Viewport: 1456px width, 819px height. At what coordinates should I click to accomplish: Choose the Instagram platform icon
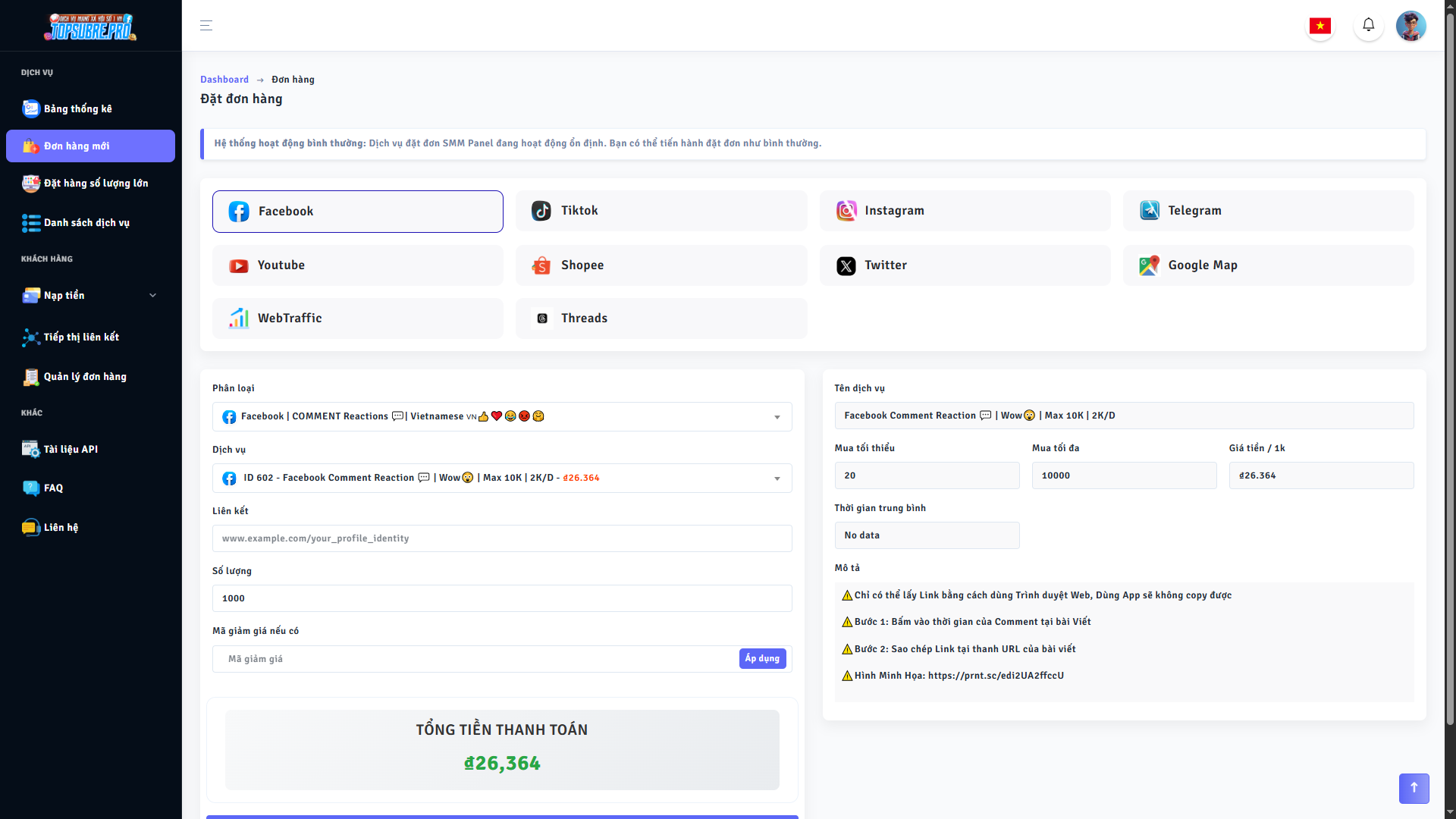(846, 211)
